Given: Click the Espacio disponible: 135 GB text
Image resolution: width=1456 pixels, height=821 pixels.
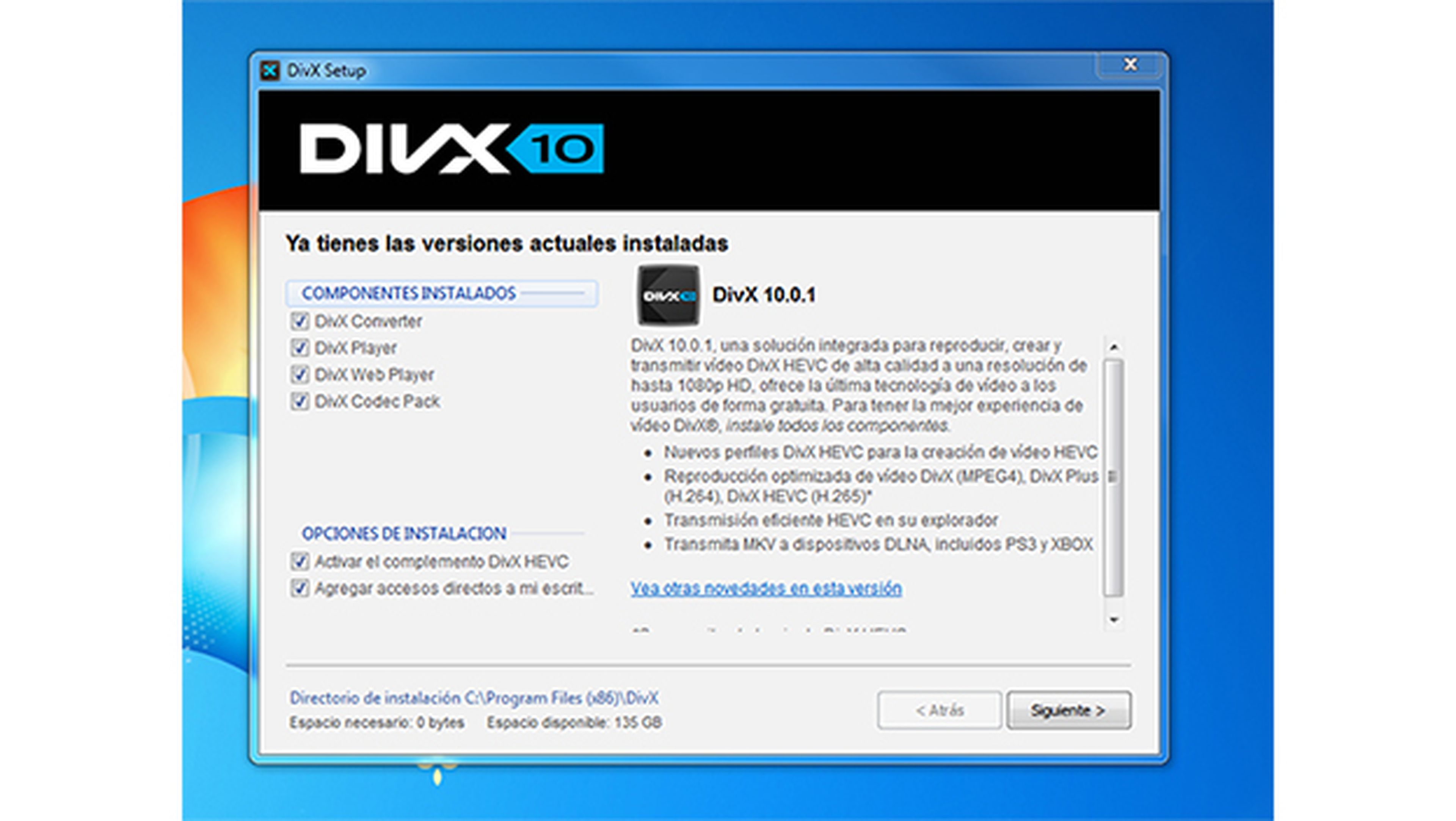Looking at the screenshot, I should pyautogui.click(x=574, y=723).
